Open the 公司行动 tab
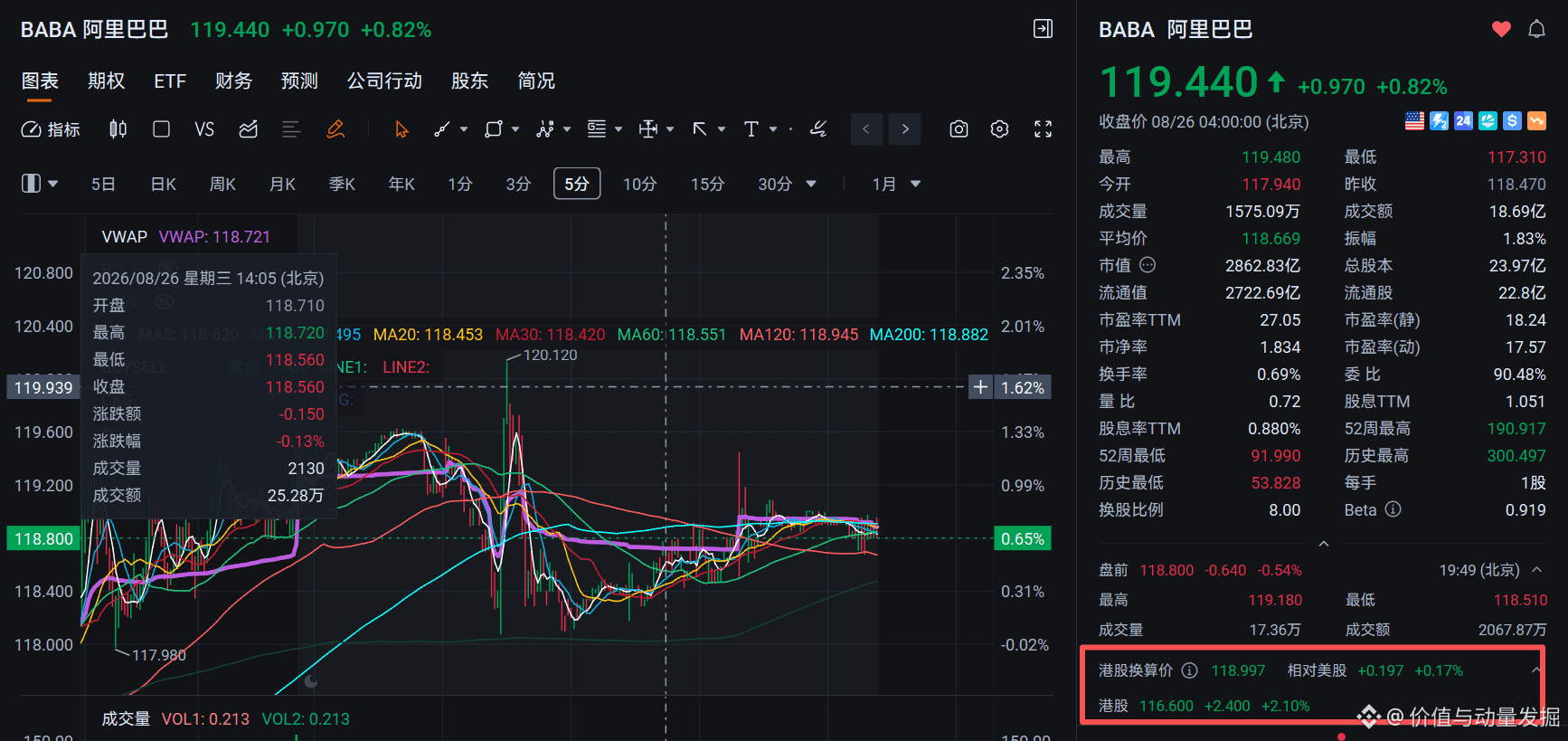 pos(384,81)
